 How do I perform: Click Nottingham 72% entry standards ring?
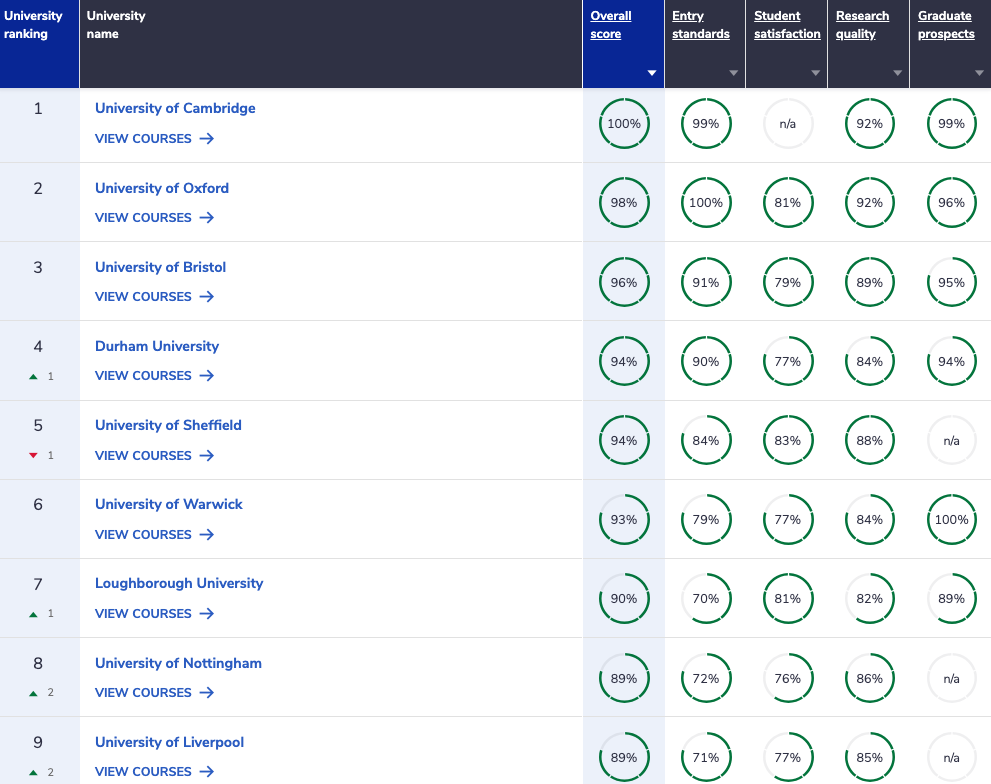[706, 678]
